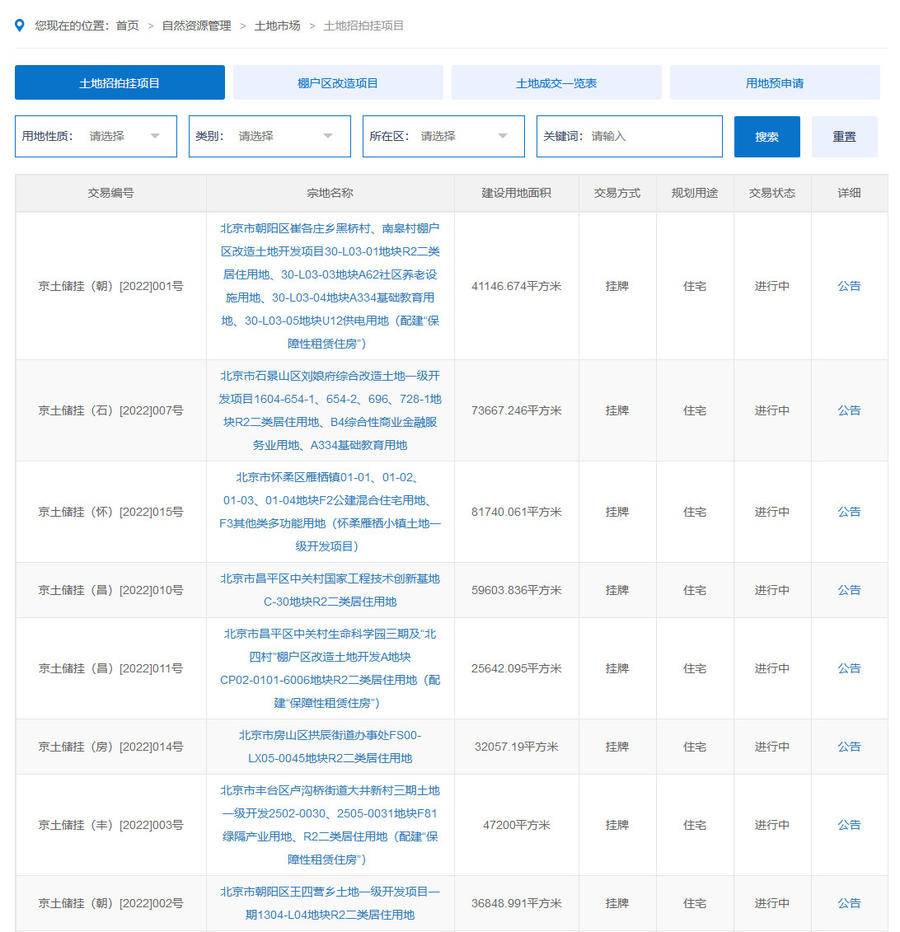Open 公告 for 京土储挂（朝）[2022]001号

pyautogui.click(x=848, y=286)
